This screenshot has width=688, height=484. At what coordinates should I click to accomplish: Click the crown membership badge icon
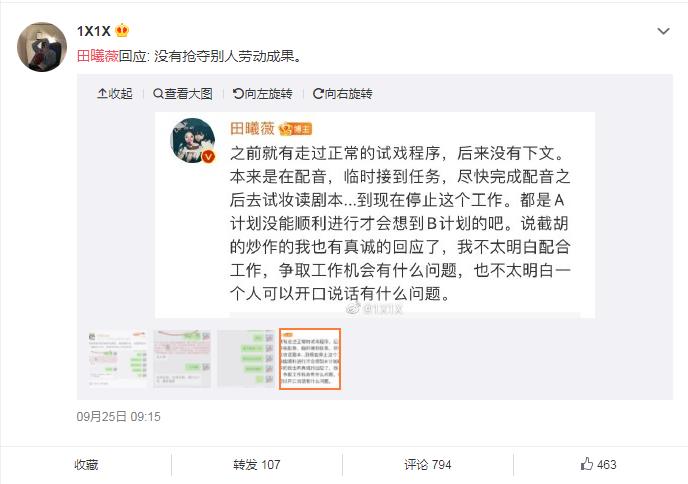pos(122,30)
